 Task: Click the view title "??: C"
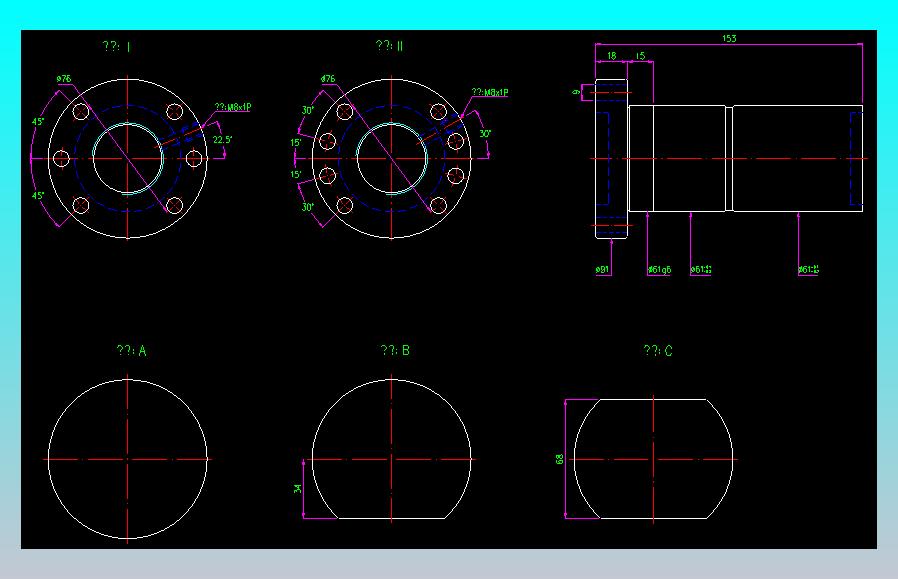coord(658,350)
